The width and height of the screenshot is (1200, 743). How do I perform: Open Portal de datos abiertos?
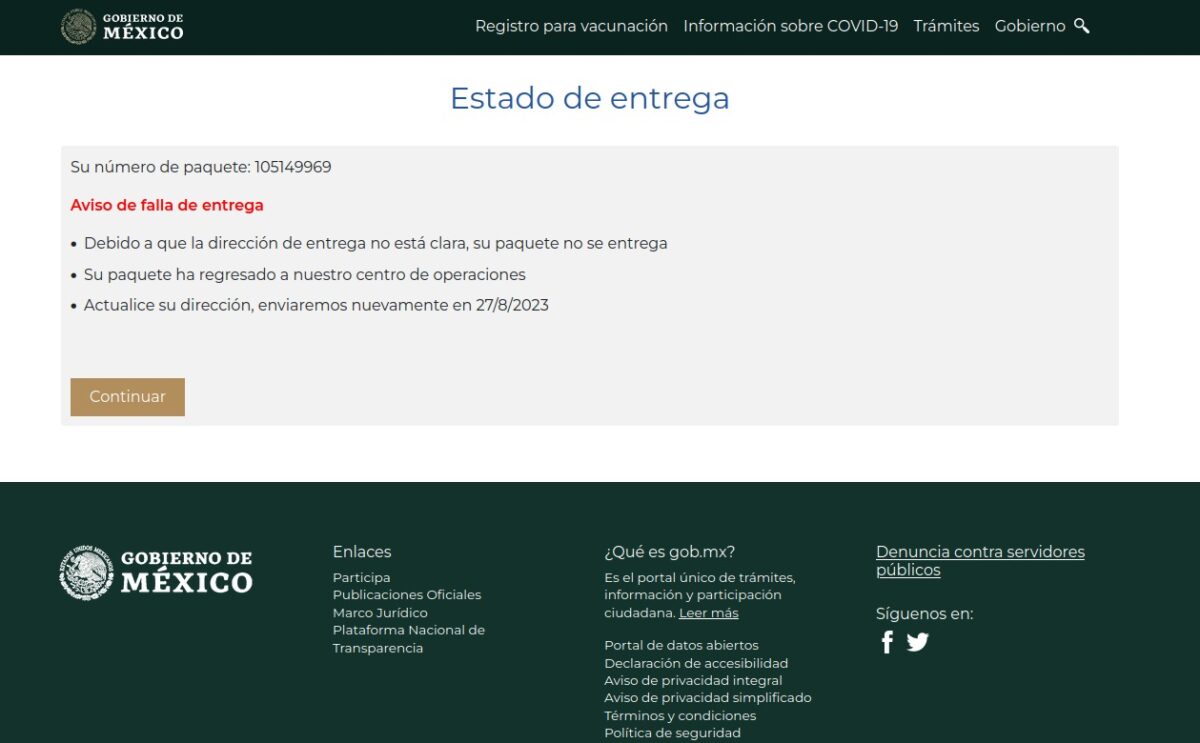click(x=681, y=645)
